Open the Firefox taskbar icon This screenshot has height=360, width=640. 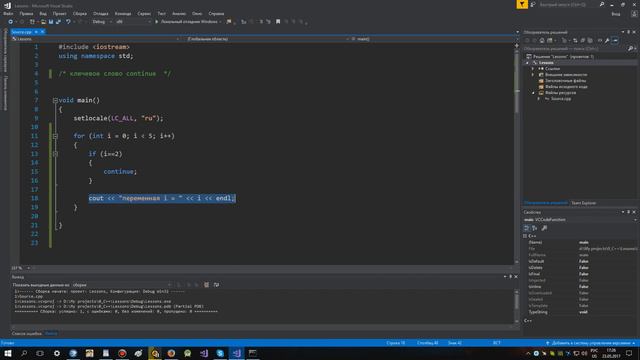[171, 353]
